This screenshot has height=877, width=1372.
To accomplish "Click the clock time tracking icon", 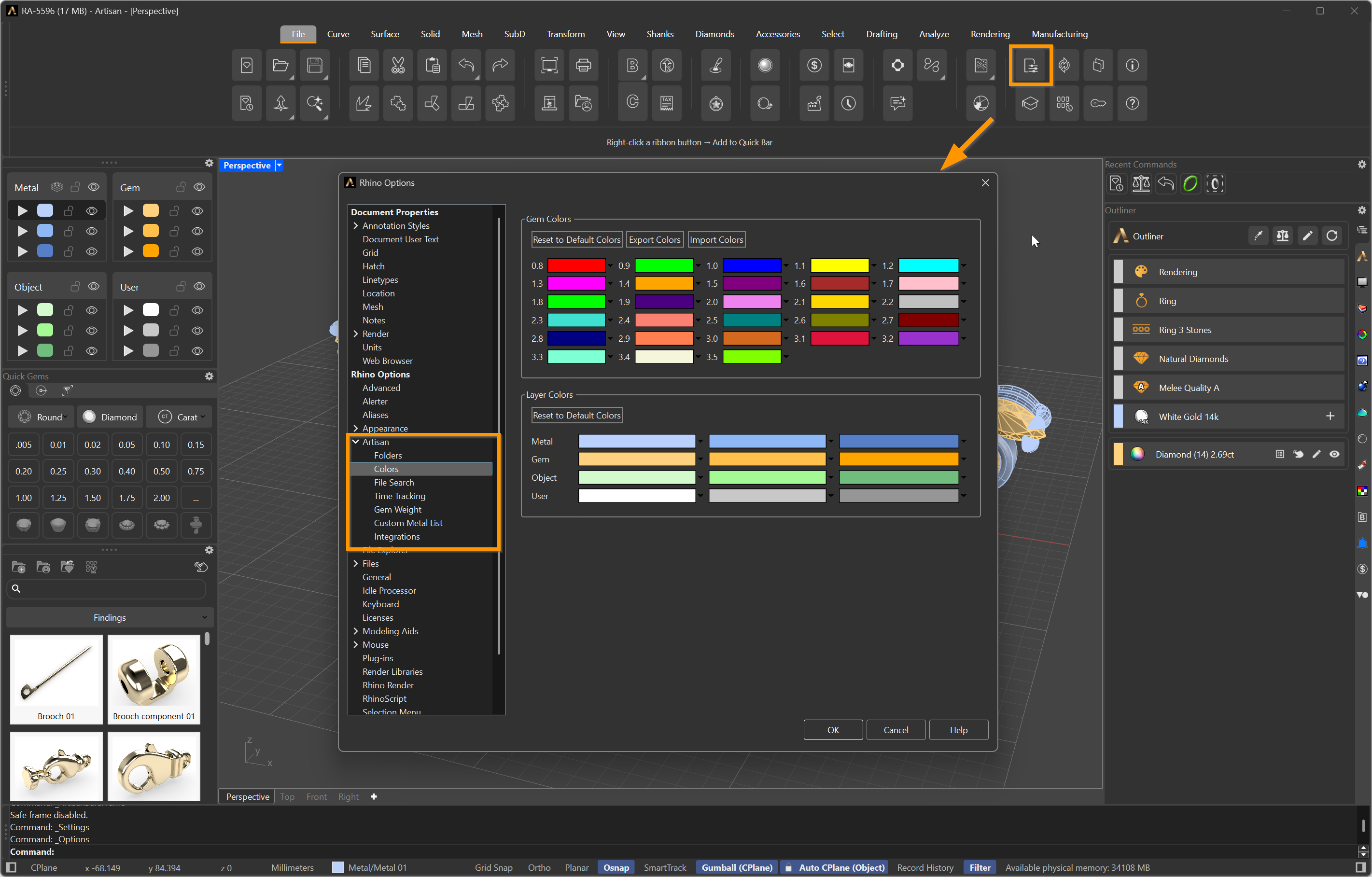I will 848,104.
